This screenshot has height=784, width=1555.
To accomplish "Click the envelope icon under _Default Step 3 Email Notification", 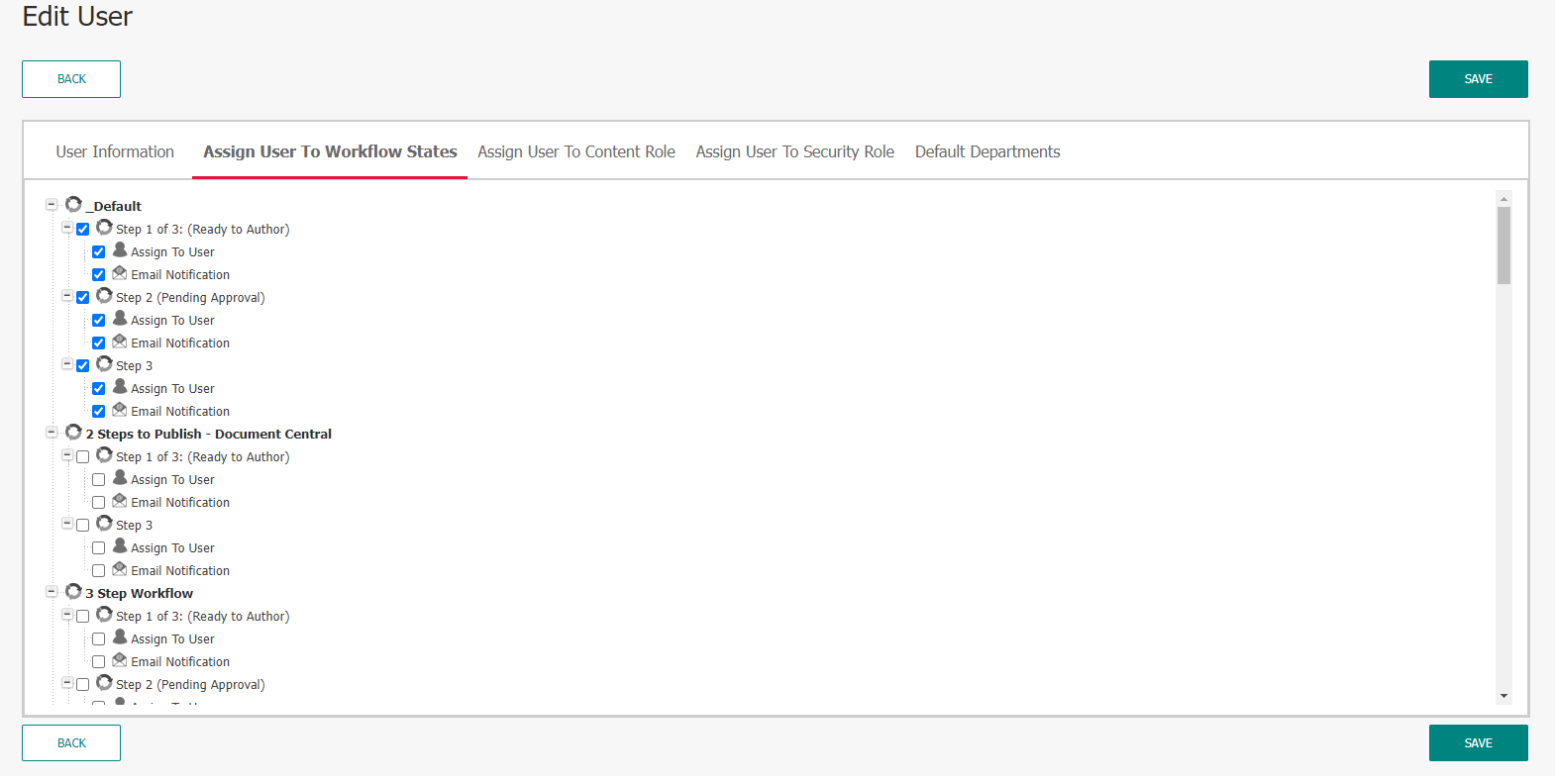I will point(120,410).
